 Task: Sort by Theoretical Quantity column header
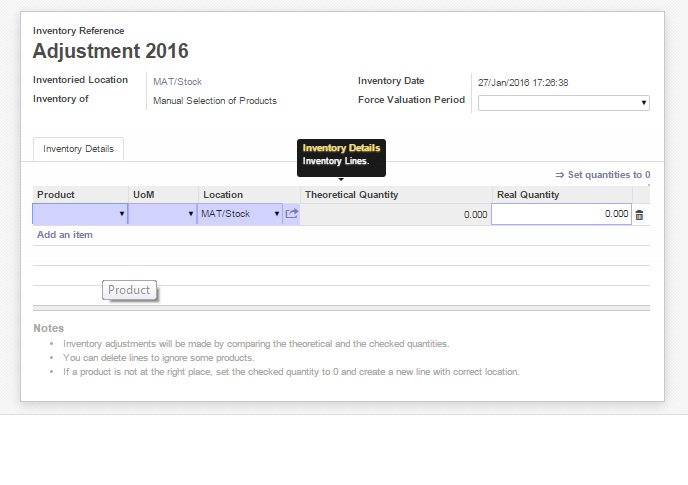(396, 194)
